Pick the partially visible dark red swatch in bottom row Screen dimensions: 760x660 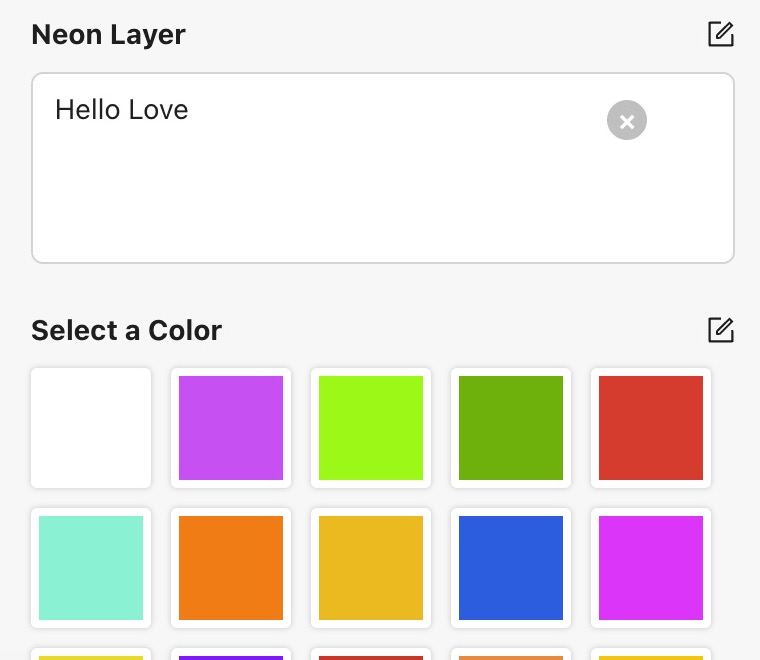pyautogui.click(x=371, y=654)
